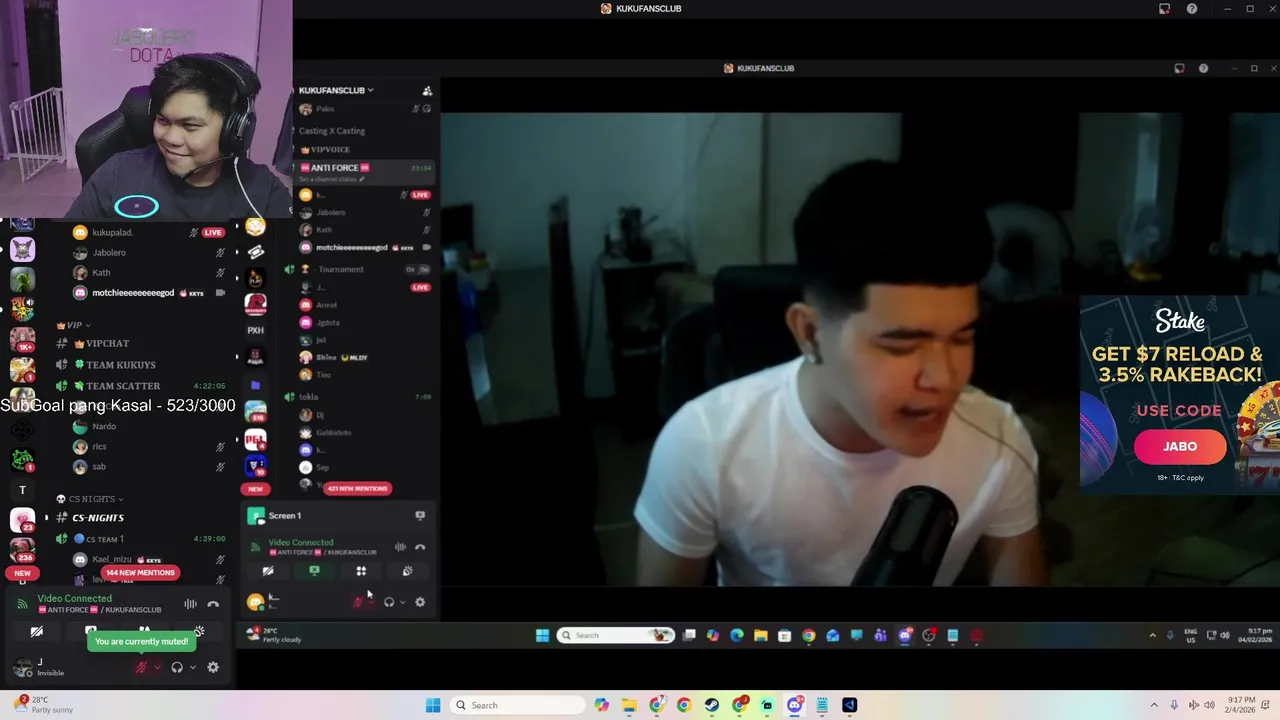Jump to 421 NEW MENTIONS in streamed Discord
Viewport: 1280px width, 720px height.
(x=357, y=488)
